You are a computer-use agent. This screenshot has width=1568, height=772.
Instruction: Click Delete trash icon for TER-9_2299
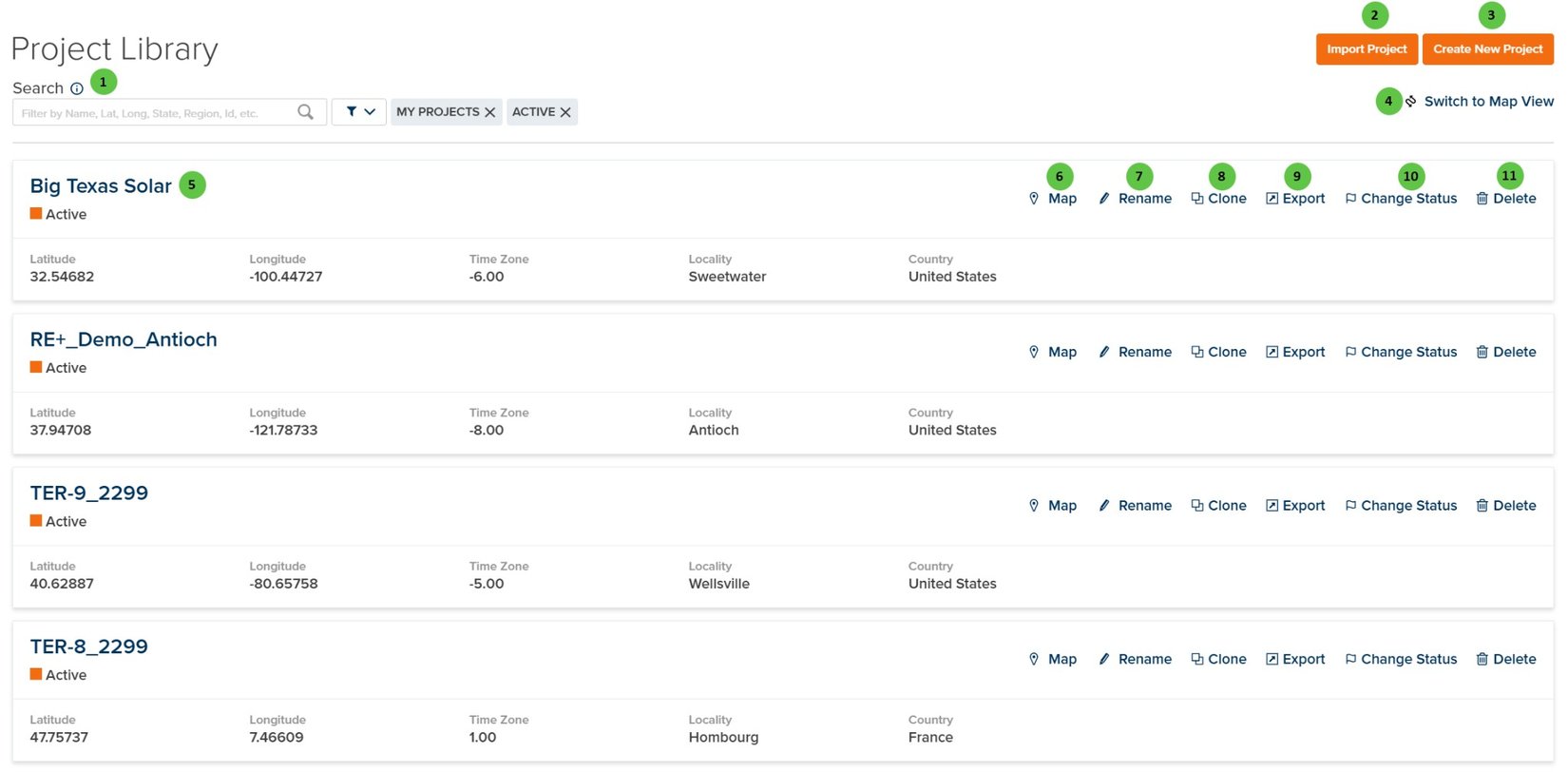click(x=1482, y=506)
